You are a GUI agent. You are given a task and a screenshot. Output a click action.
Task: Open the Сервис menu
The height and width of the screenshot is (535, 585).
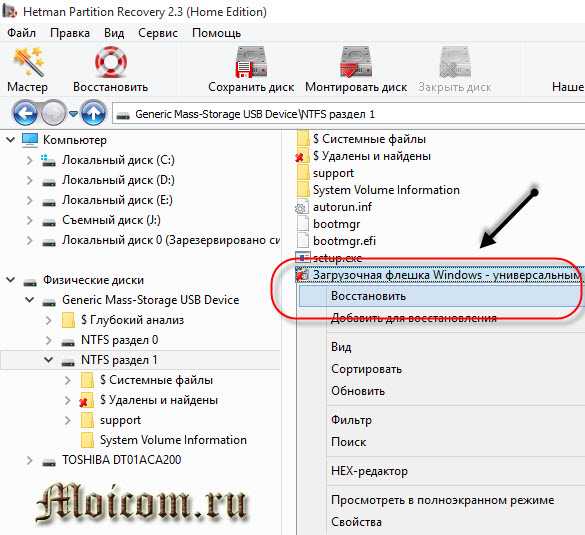click(158, 33)
